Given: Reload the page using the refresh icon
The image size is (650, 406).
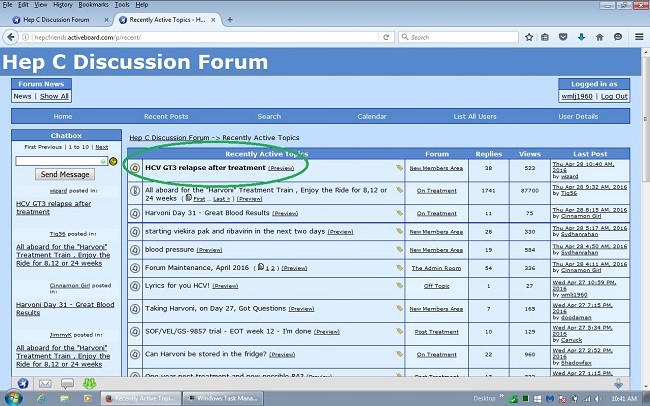Looking at the screenshot, I should click(x=387, y=37).
